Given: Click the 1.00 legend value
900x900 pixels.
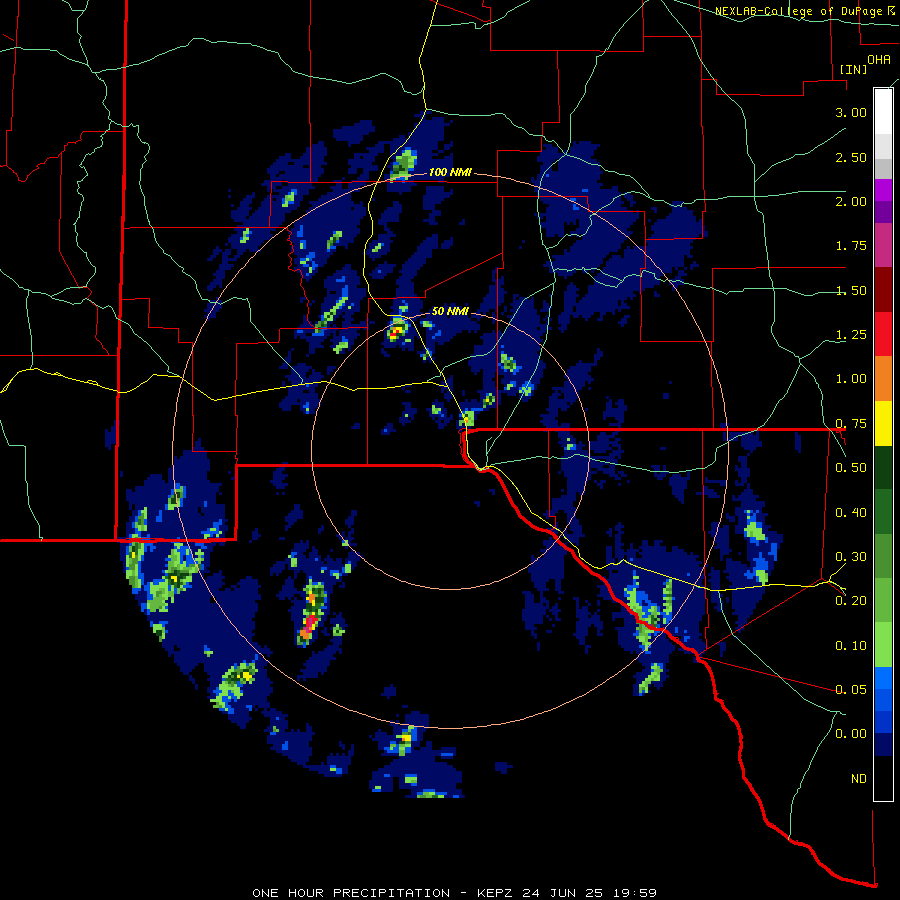Looking at the screenshot, I should (851, 379).
